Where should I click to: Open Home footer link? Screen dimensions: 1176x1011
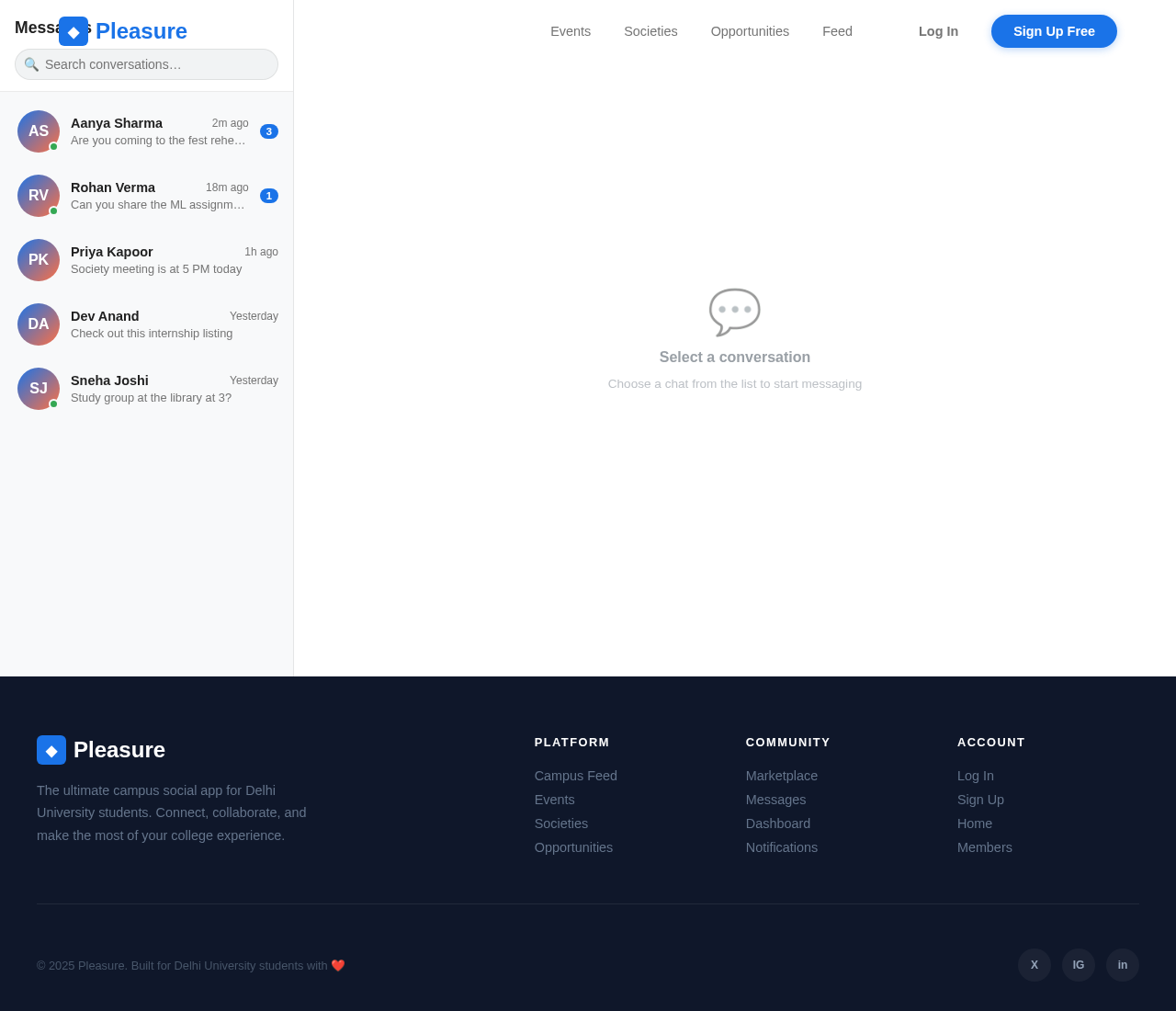click(x=975, y=824)
